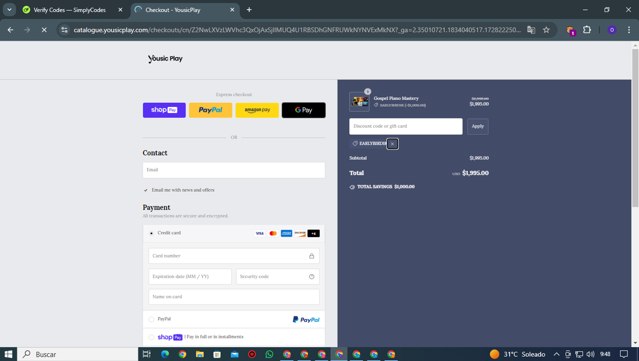Click the address bar URL
This screenshot has height=361, width=639.
(297, 30)
